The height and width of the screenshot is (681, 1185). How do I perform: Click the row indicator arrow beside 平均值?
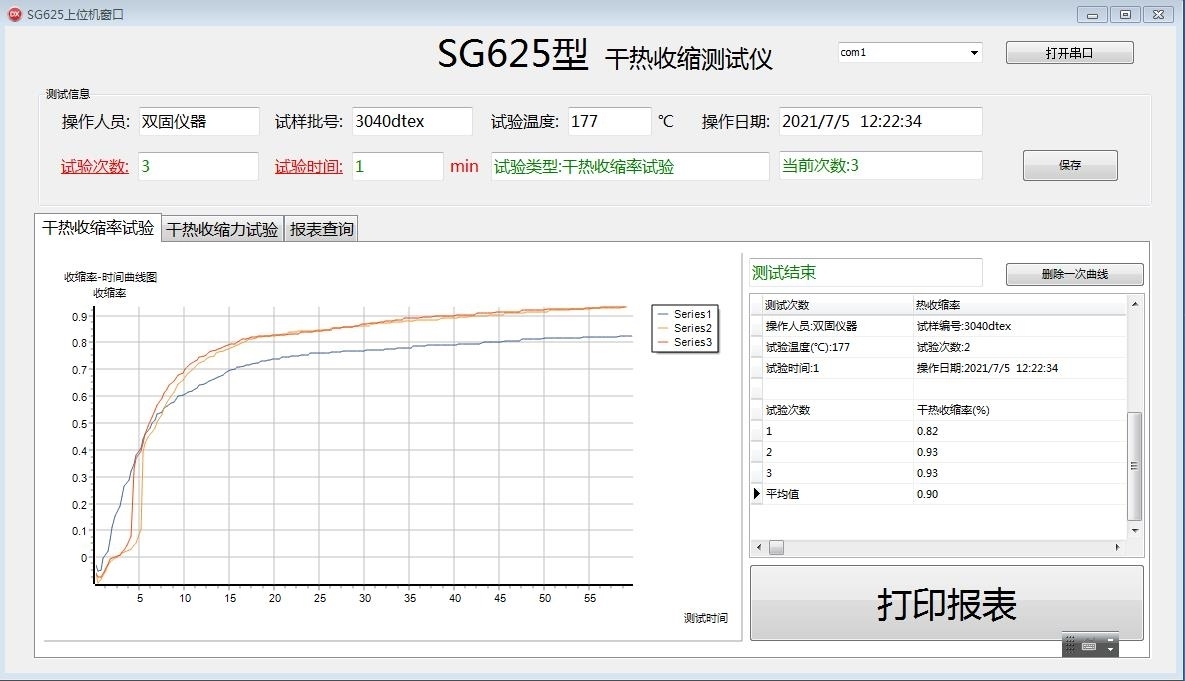tap(756, 494)
